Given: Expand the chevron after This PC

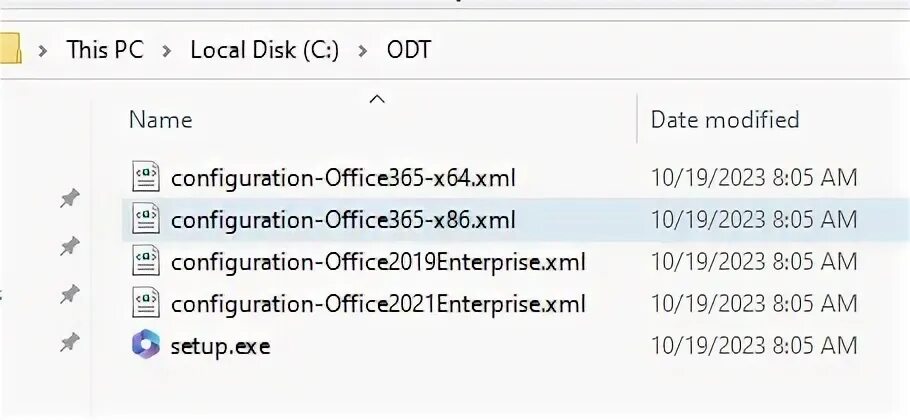Looking at the screenshot, I should (167, 50).
